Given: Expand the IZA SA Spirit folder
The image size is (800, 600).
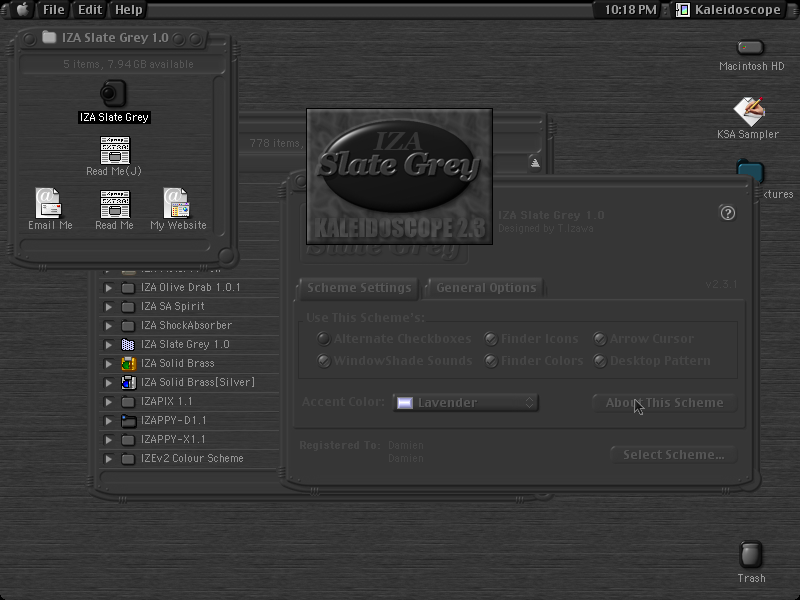Looking at the screenshot, I should tap(108, 307).
